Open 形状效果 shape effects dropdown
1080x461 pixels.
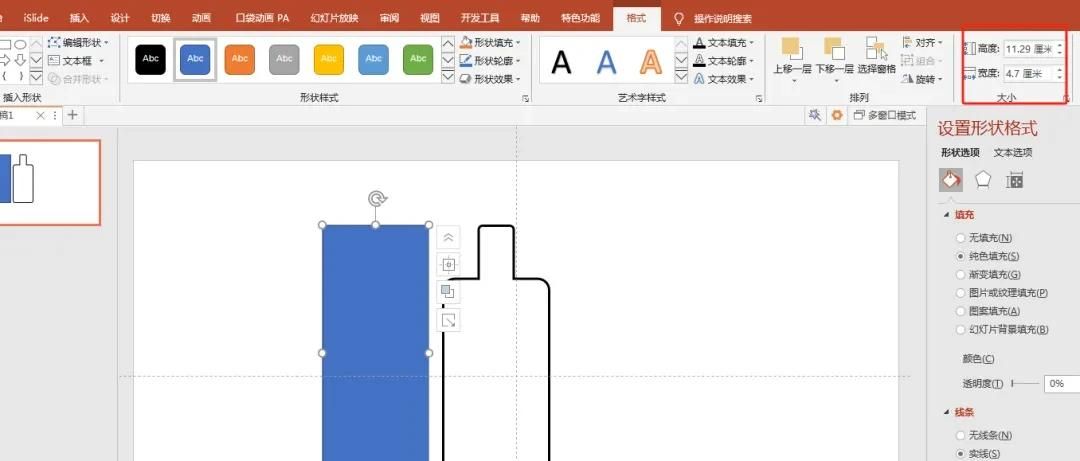[x=490, y=79]
